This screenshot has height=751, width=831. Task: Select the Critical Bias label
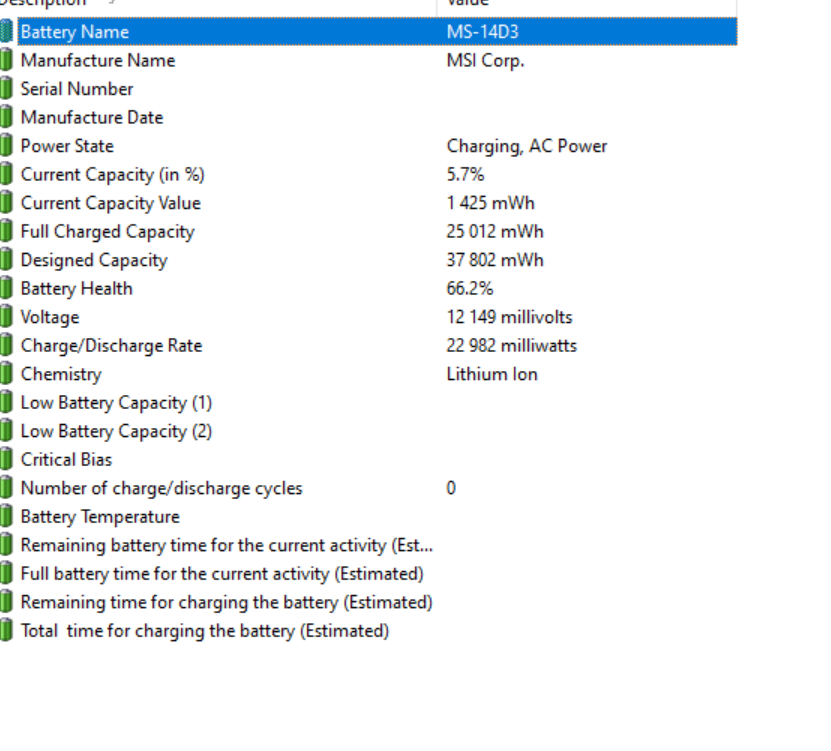(66, 460)
